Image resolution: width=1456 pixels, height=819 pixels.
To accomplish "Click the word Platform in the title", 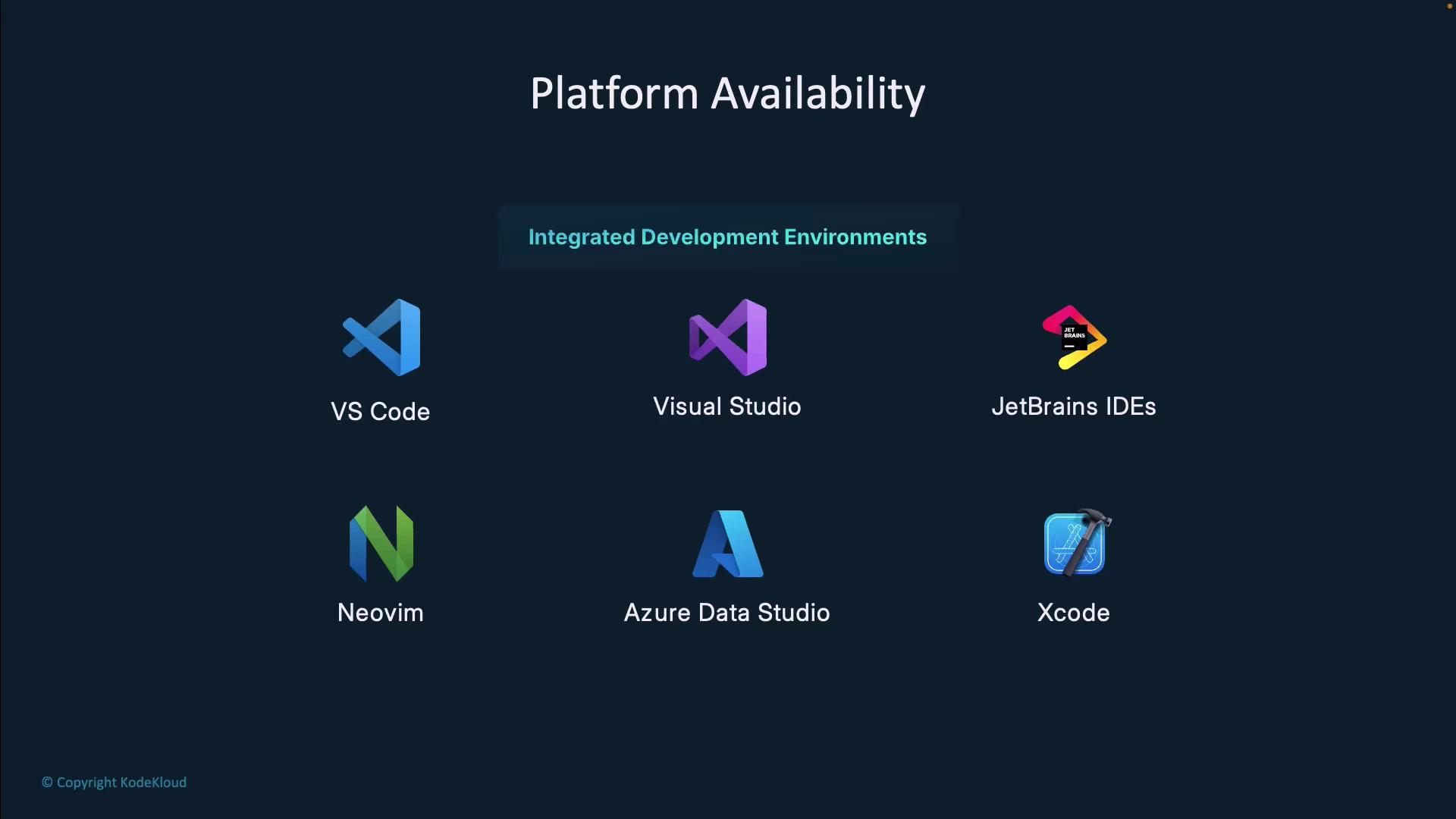I will [614, 94].
